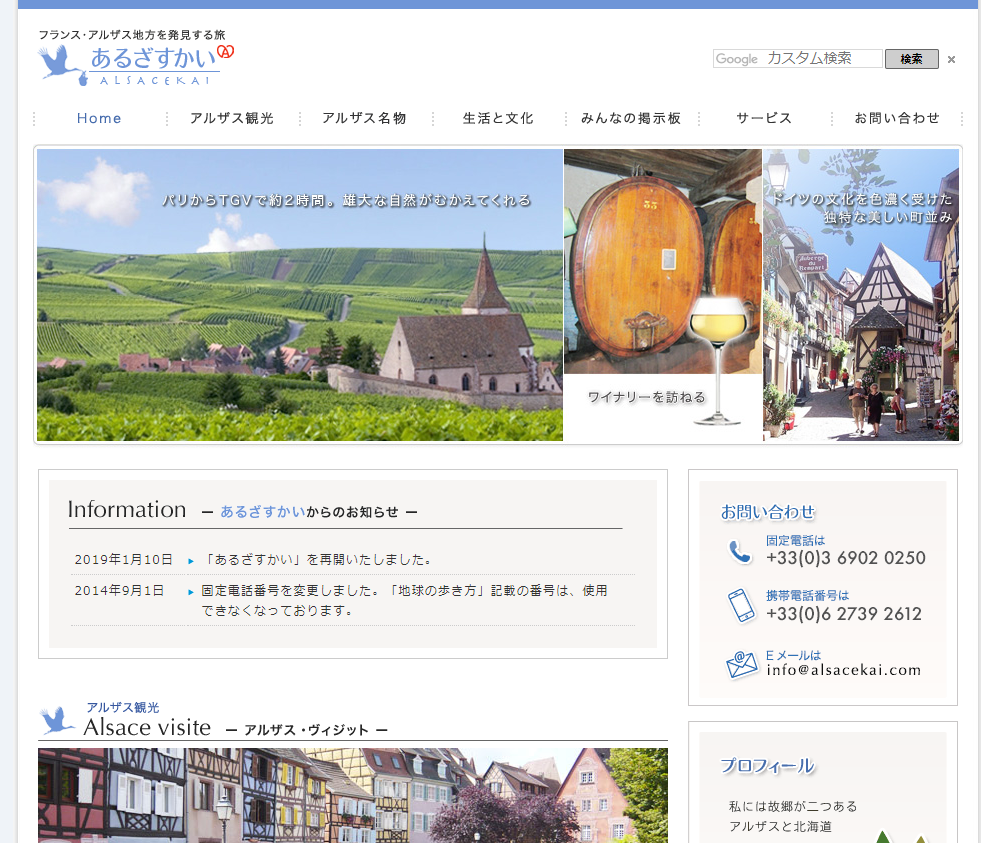The height and width of the screenshot is (843, 981).
Task: Click the ワイナリーを訪ねる wine barrel image
Action: (663, 295)
